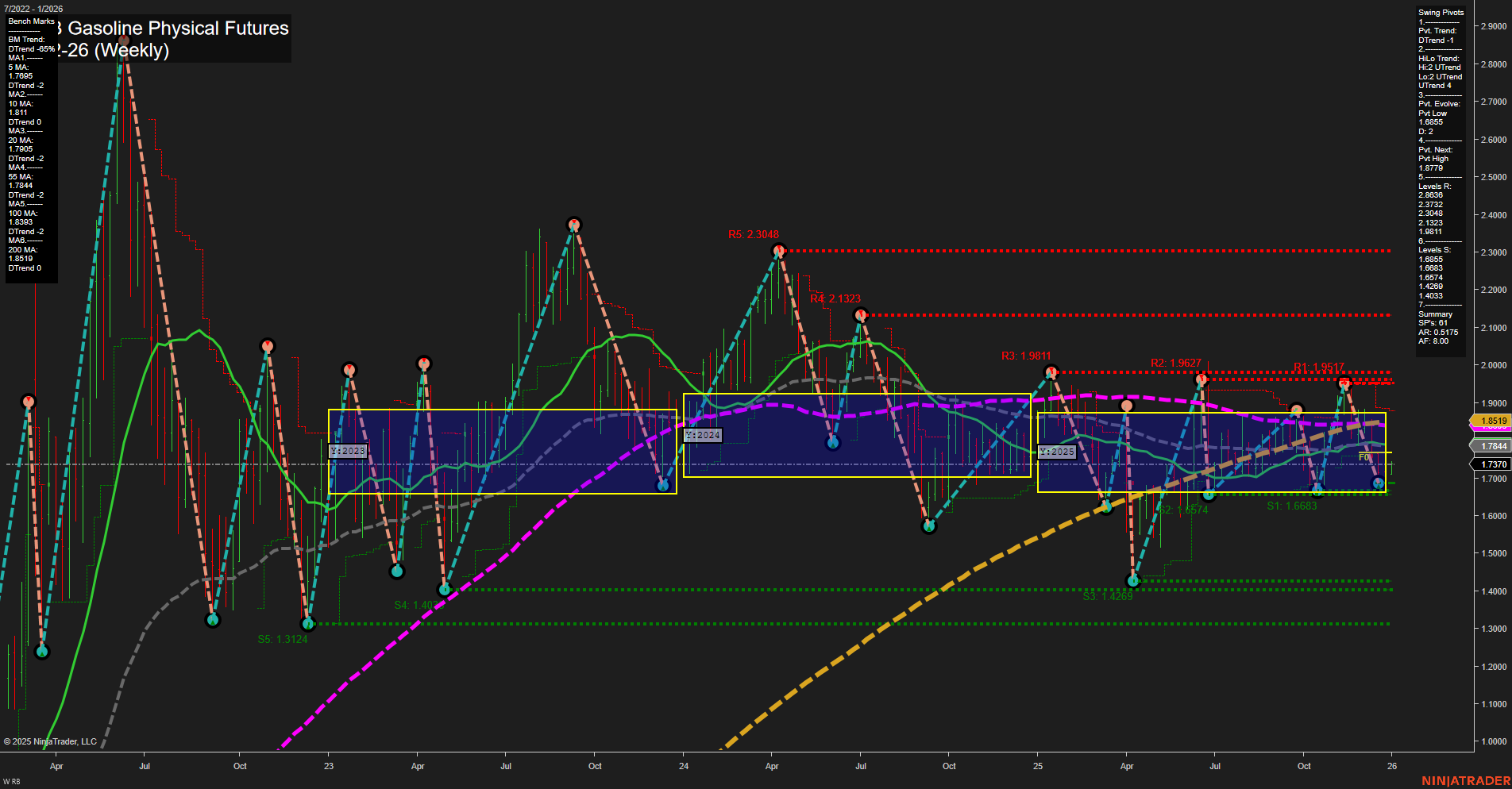Select the Y:2025 year label
This screenshot has width=1512, height=789.
[x=1056, y=452]
